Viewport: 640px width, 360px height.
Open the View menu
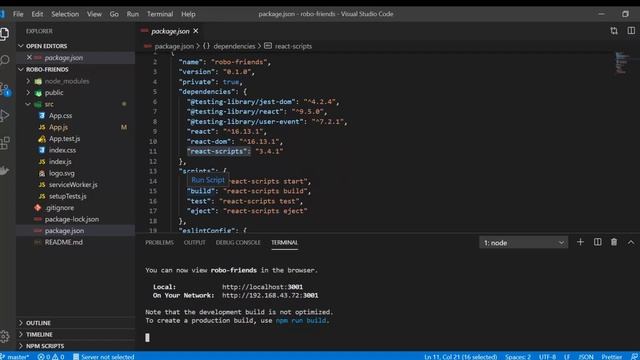pyautogui.click(x=94, y=14)
